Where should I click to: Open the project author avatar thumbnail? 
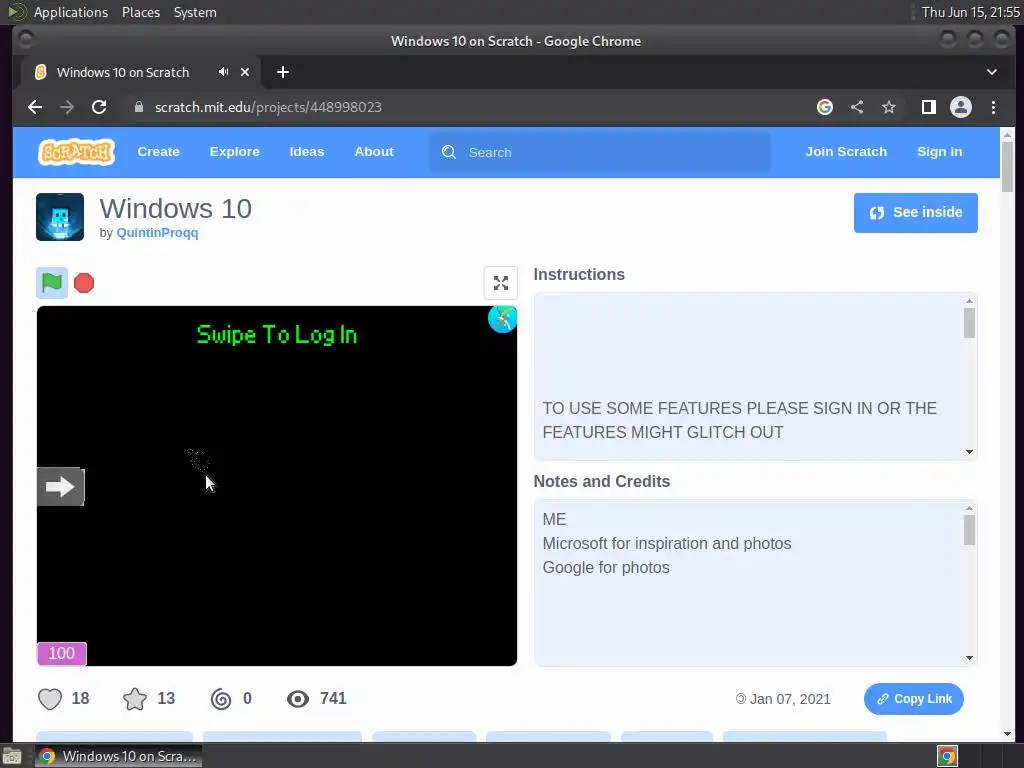tap(60, 217)
